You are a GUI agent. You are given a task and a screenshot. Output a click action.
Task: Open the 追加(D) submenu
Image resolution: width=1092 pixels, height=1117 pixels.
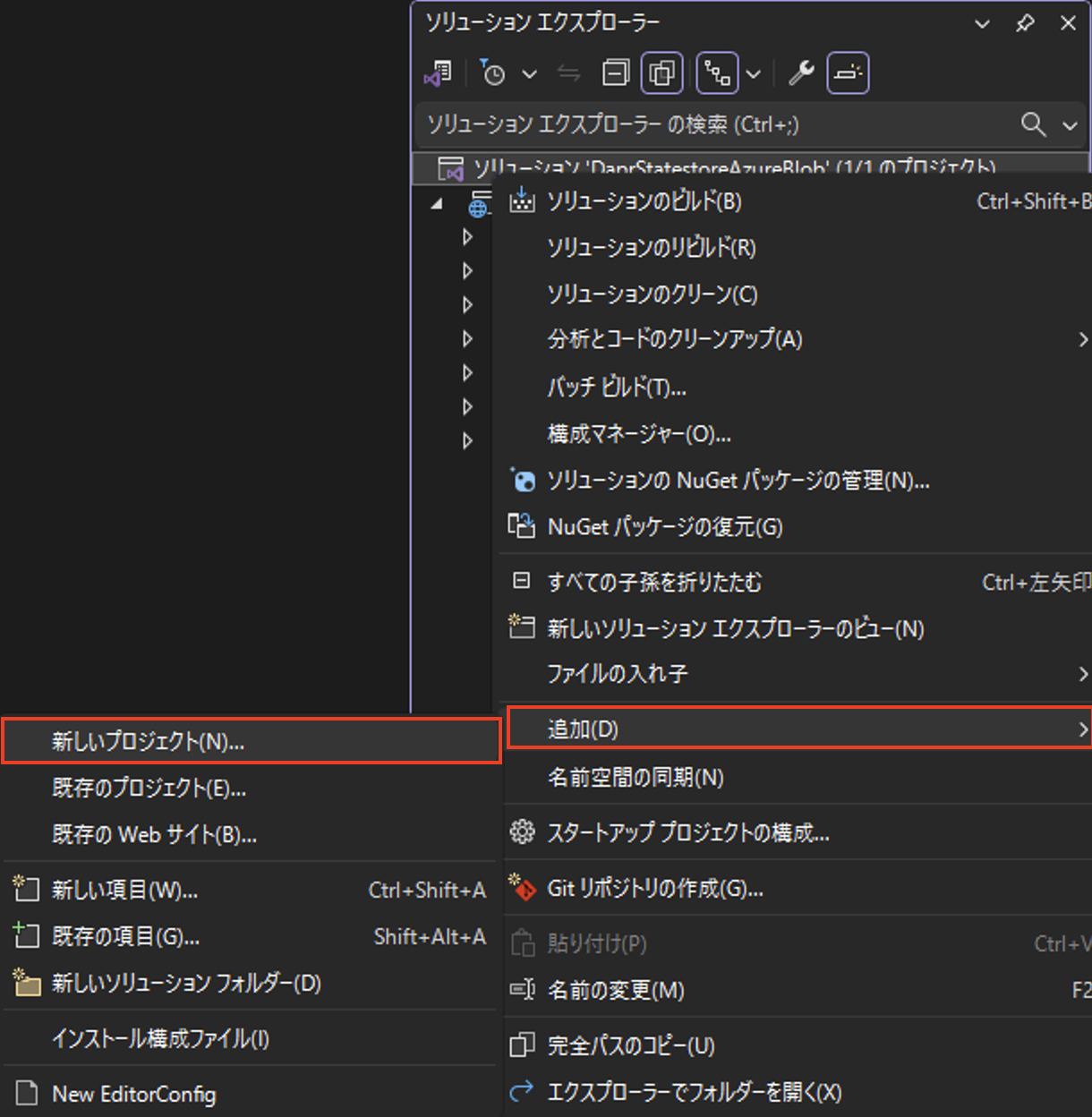[798, 729]
